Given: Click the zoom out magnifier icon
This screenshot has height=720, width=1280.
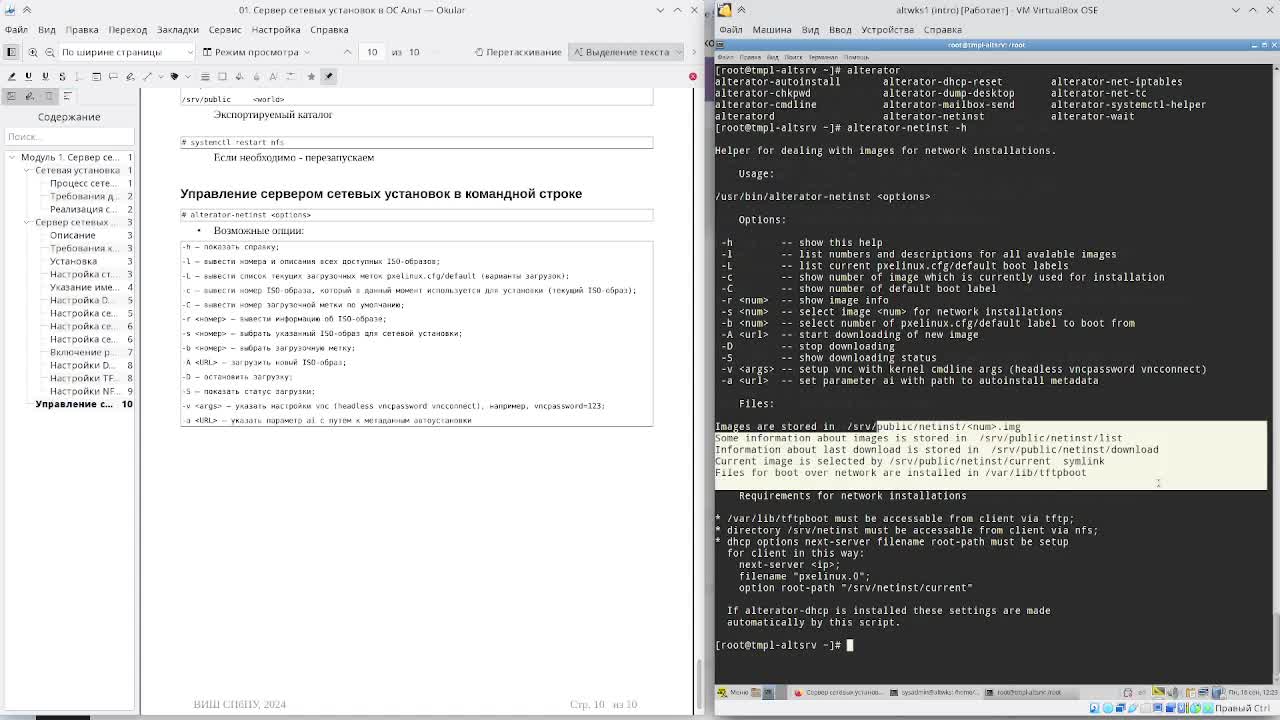Looking at the screenshot, I should pos(50,51).
